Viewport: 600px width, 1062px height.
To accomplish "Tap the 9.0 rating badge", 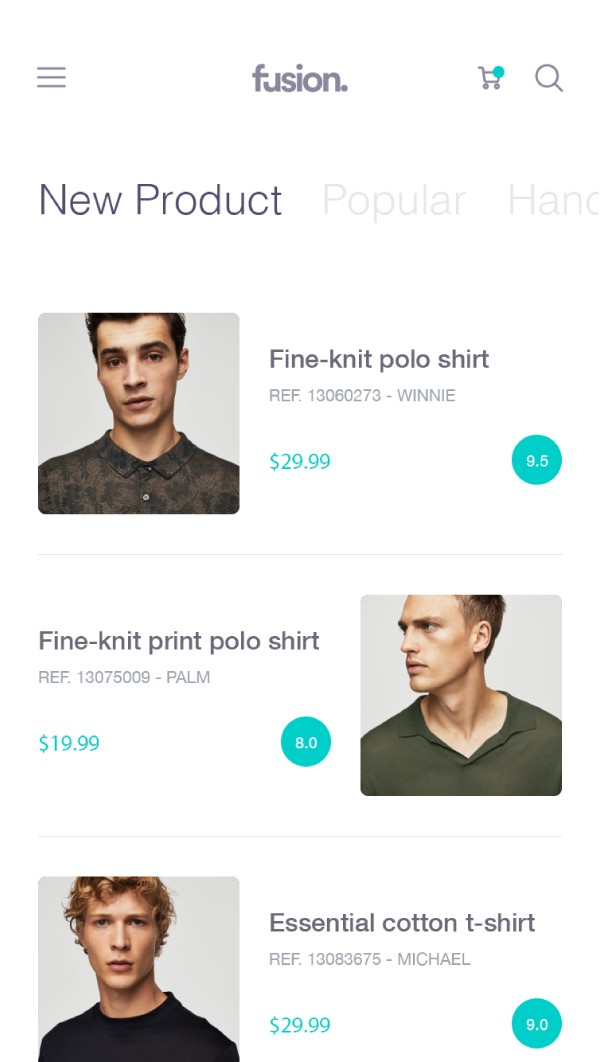I will click(537, 1024).
